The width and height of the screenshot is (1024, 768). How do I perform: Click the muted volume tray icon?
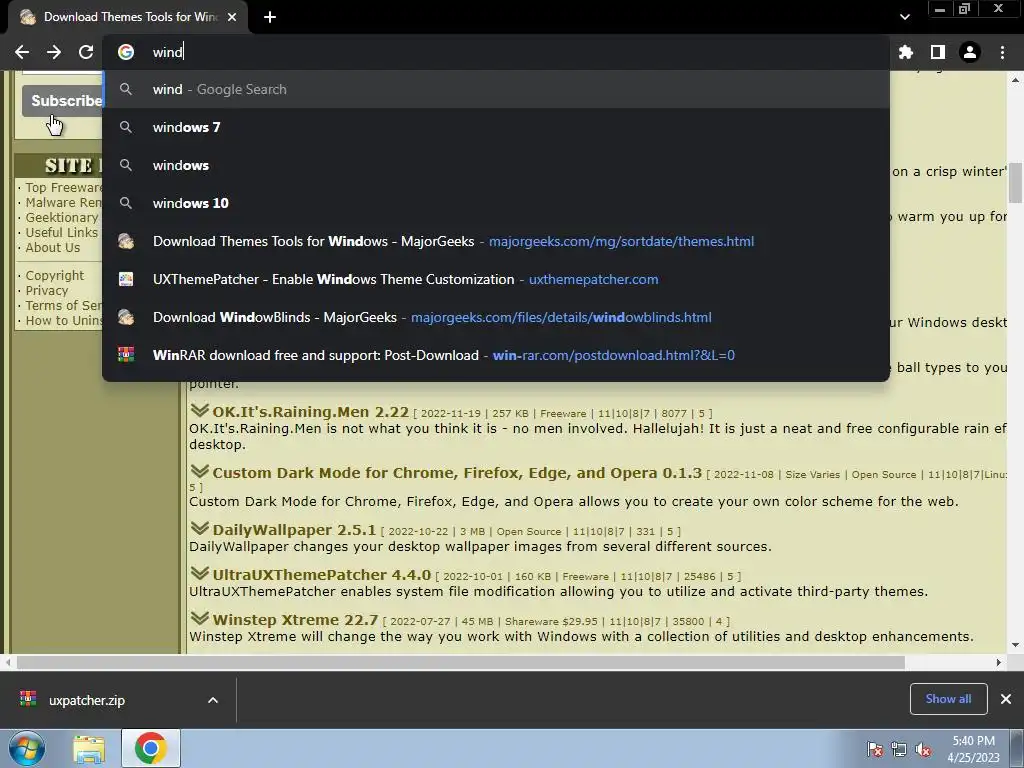[923, 749]
